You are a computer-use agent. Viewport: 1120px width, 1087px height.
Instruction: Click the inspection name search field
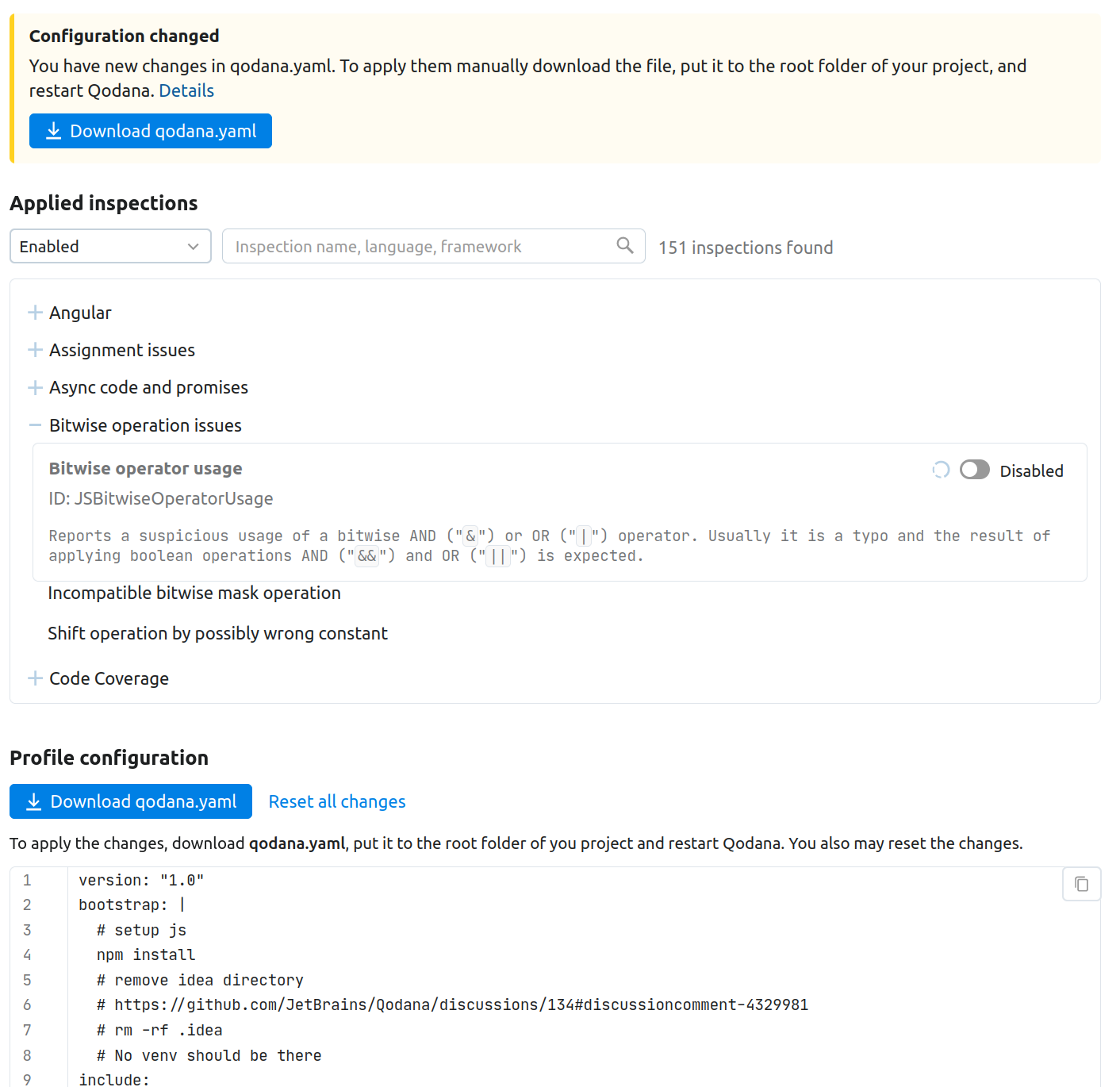click(x=412, y=246)
